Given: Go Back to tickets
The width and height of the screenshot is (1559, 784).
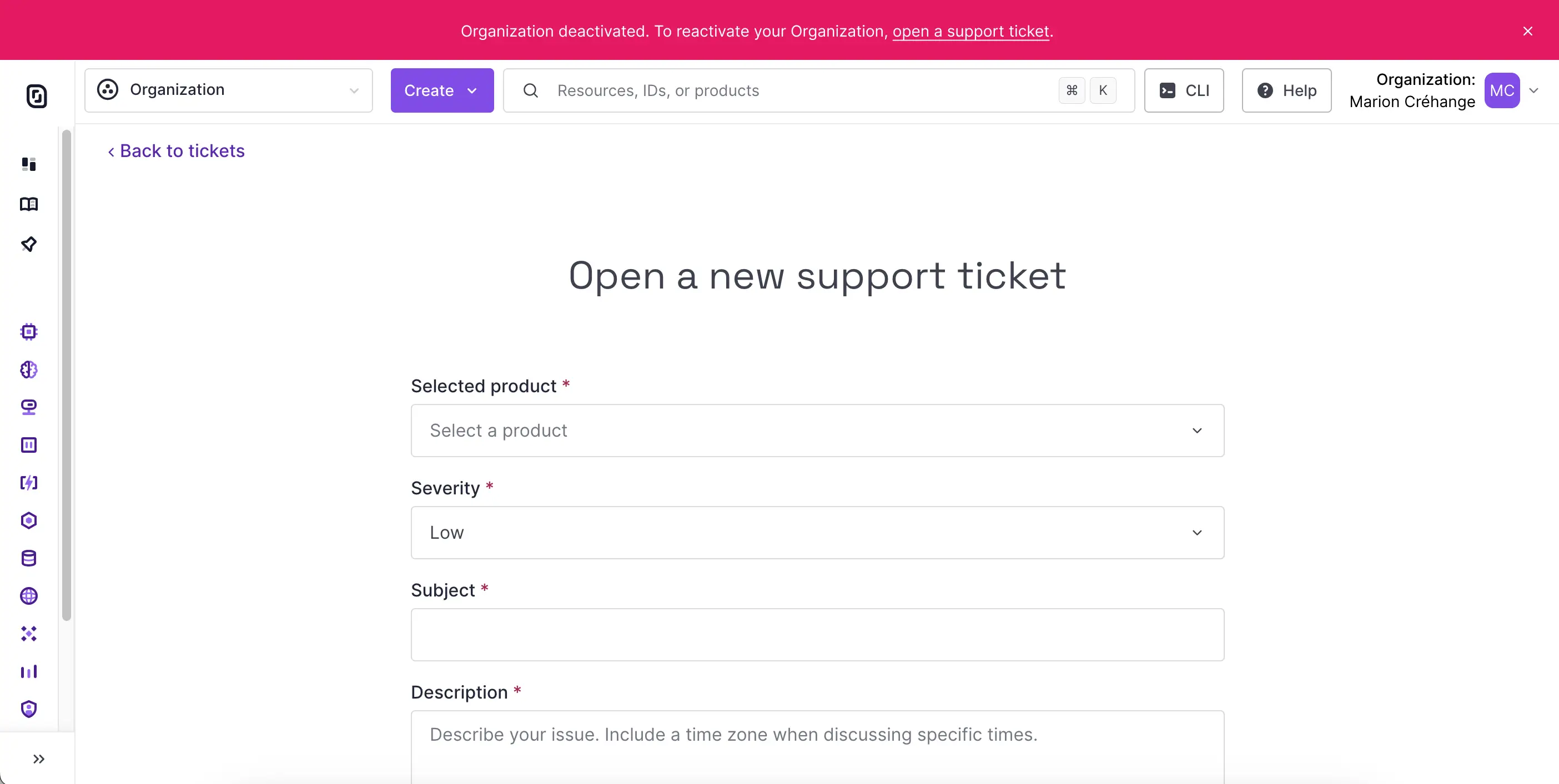Looking at the screenshot, I should (175, 150).
